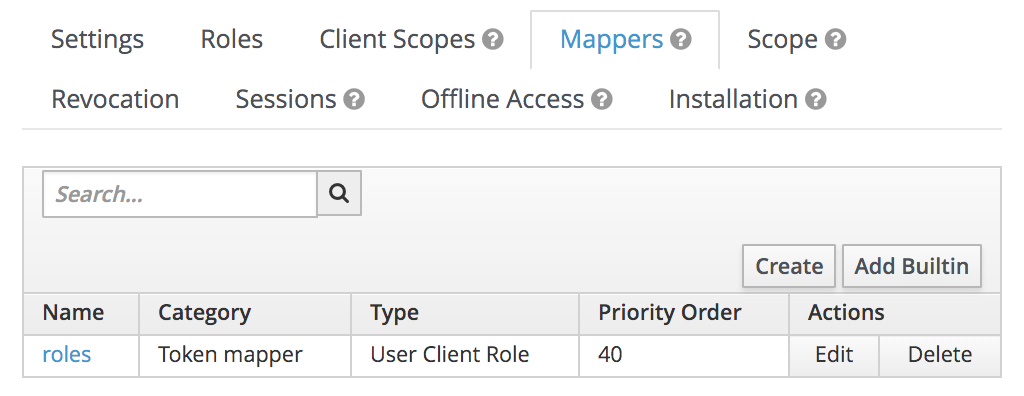The image size is (1024, 396).
Task: Switch to the Roles tab
Action: 231,40
